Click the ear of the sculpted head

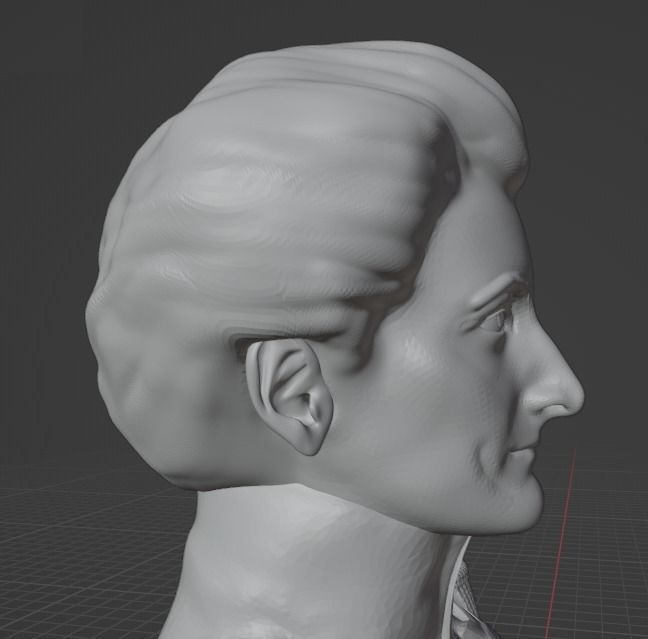click(x=291, y=397)
